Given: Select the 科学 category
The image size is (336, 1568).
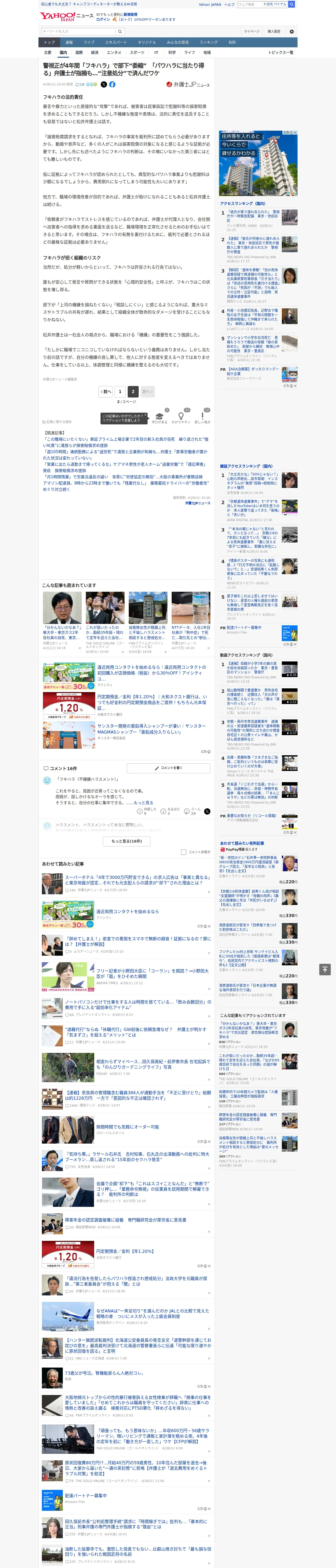Looking at the screenshot, I should coord(172,52).
